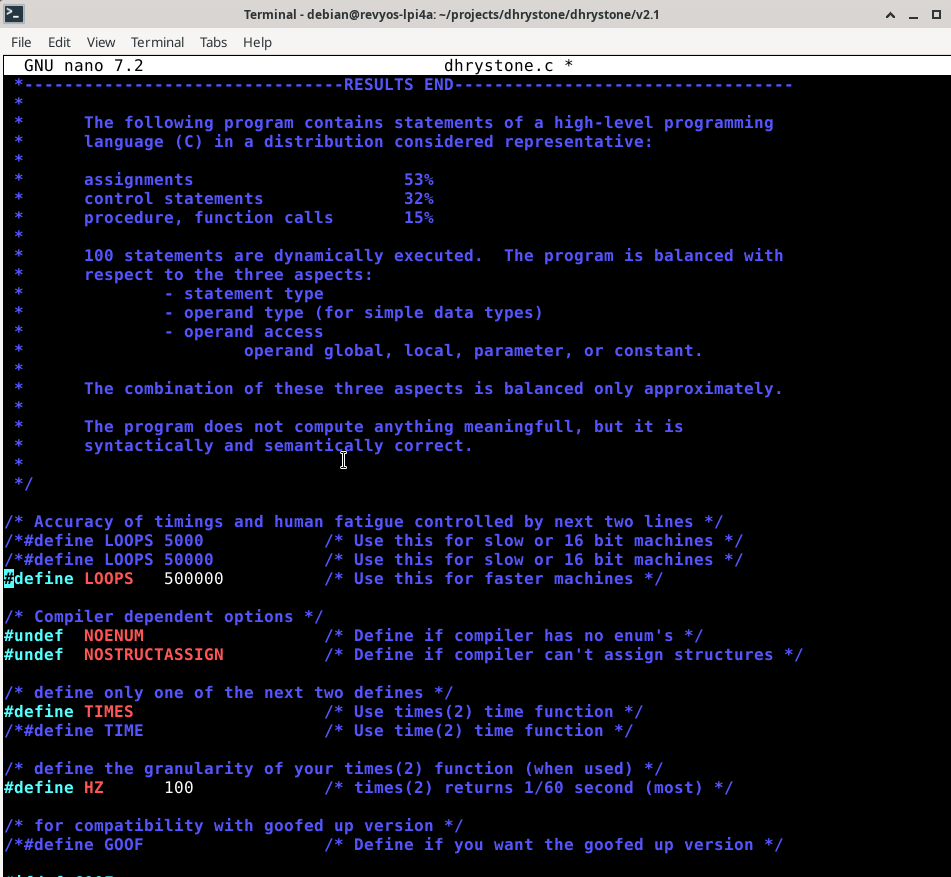Screen dimensions: 951x877
Task: Open the Terminal menu
Action: pos(158,42)
